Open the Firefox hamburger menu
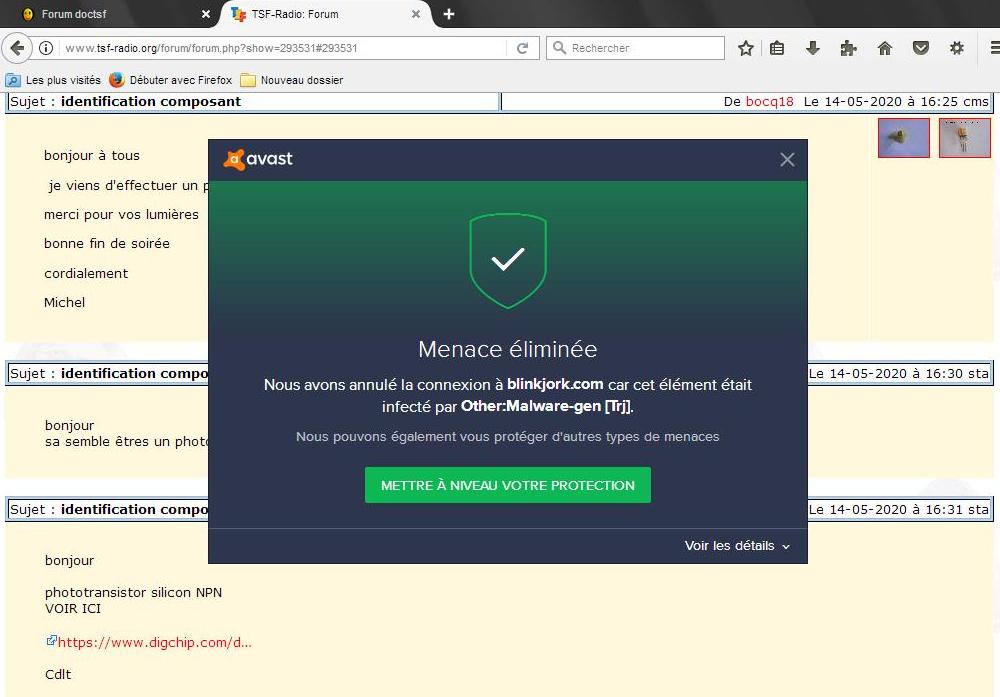The width and height of the screenshot is (1000, 697). point(992,48)
